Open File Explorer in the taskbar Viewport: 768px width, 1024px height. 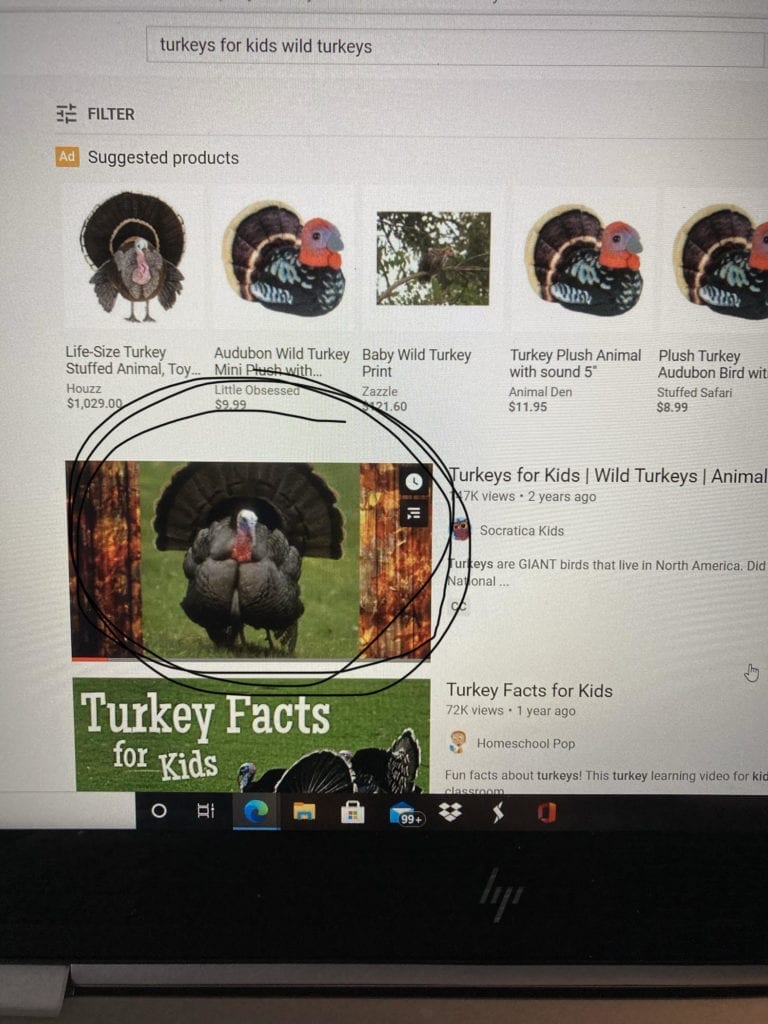tap(304, 812)
